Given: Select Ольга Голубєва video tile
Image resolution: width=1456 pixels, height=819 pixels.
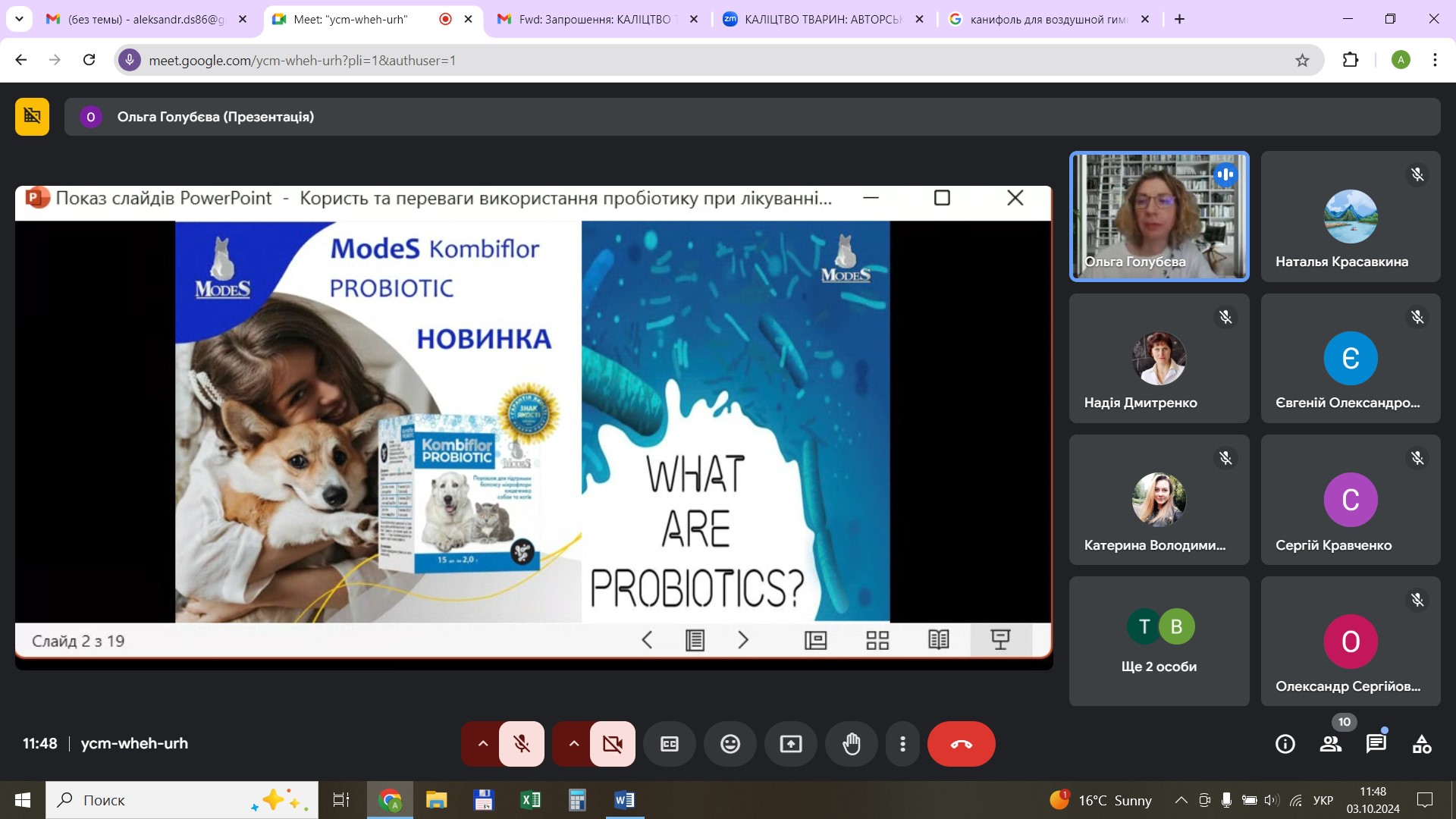Looking at the screenshot, I should click(x=1159, y=216).
